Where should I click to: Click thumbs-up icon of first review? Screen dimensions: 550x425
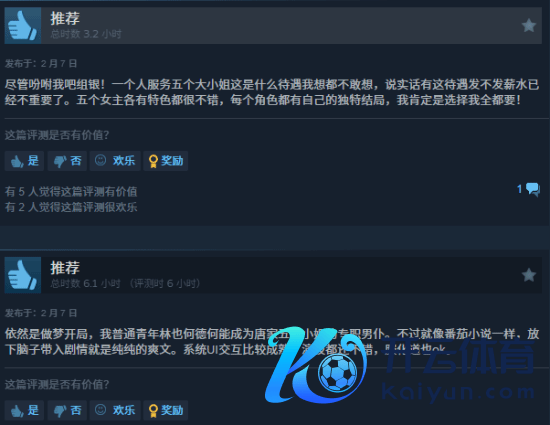coord(23,26)
